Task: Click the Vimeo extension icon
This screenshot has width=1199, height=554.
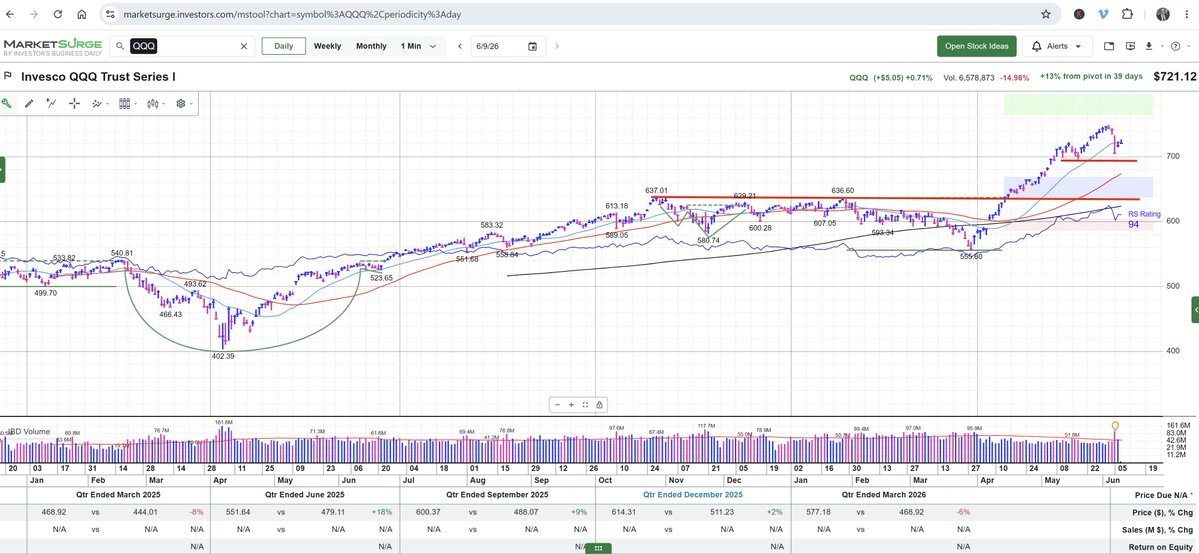Action: [x=1103, y=14]
